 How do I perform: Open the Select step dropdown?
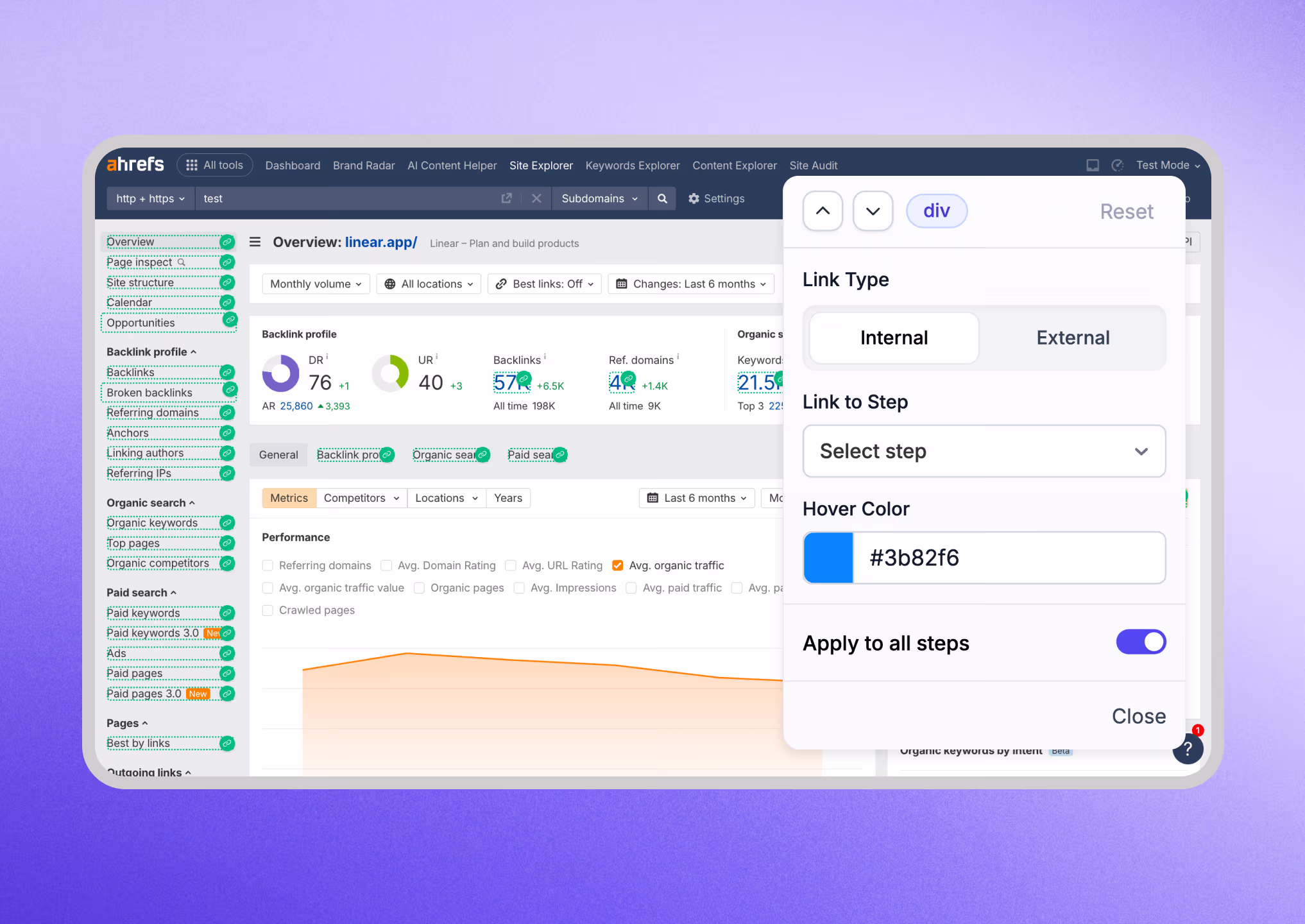[984, 451]
